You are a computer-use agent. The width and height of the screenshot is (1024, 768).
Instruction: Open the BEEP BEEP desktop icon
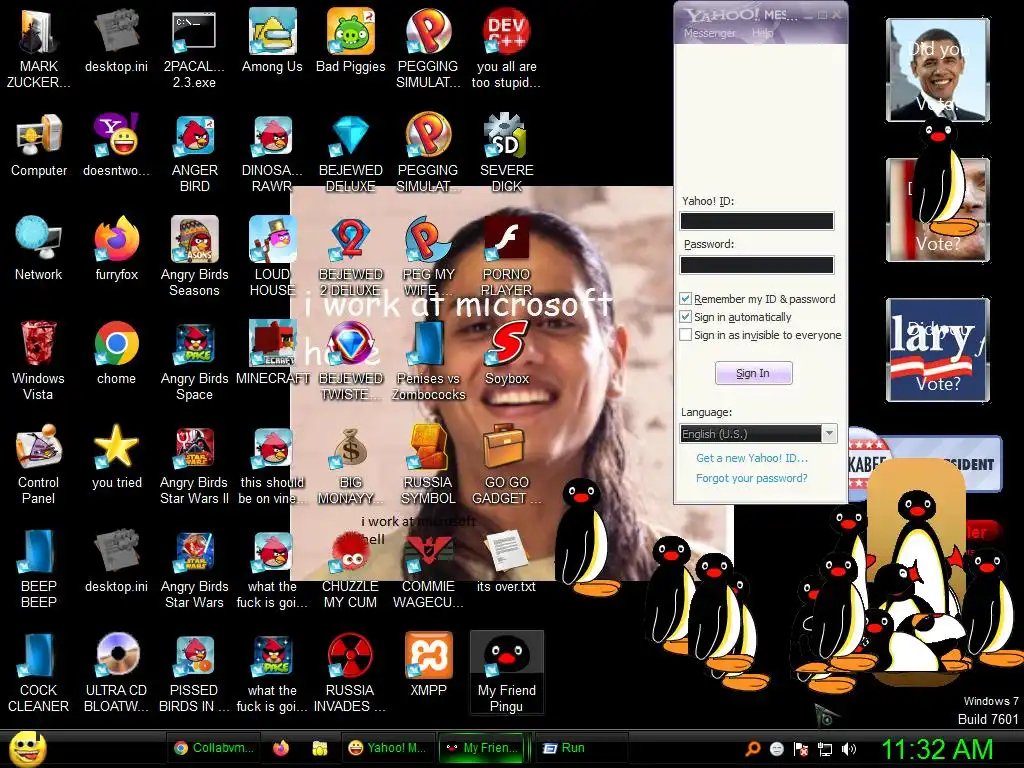coord(39,568)
